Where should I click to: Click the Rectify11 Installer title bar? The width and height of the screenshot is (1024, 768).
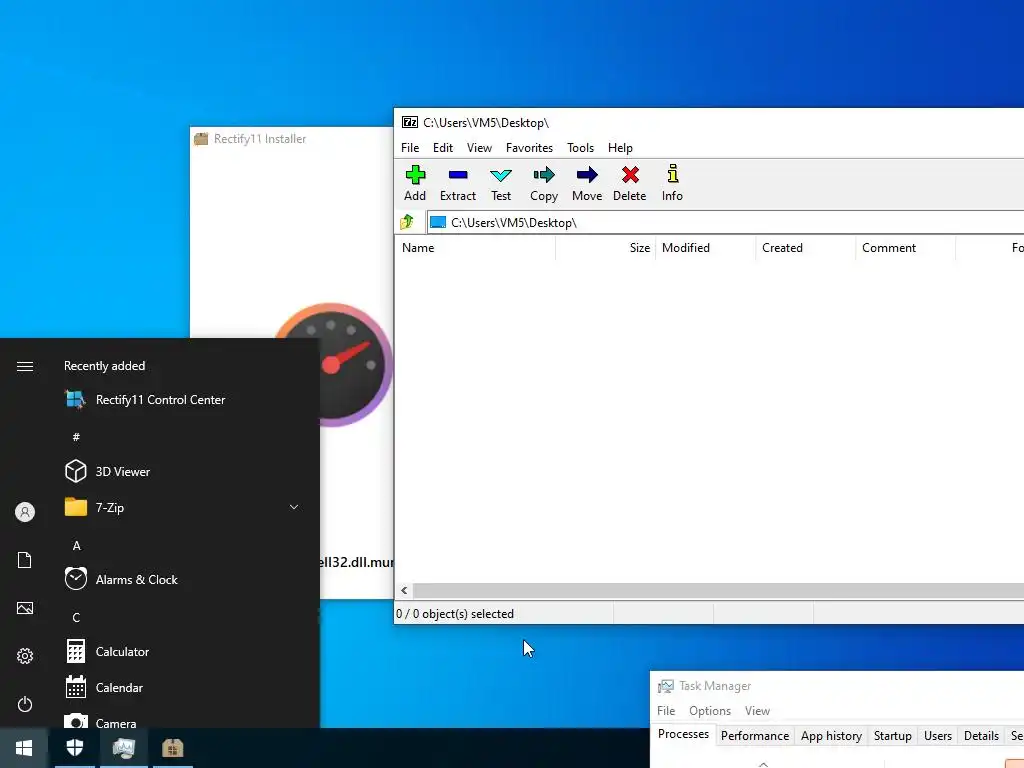click(x=292, y=138)
